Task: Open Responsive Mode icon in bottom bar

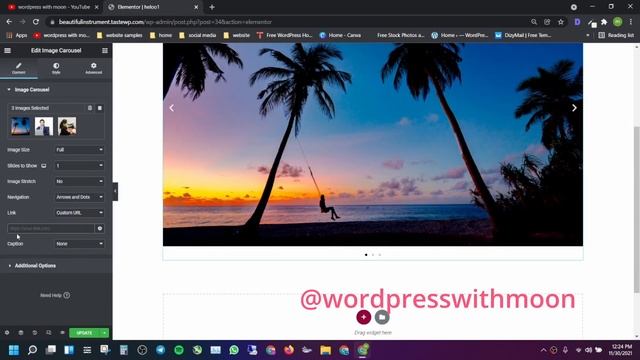Action: pos(49,333)
